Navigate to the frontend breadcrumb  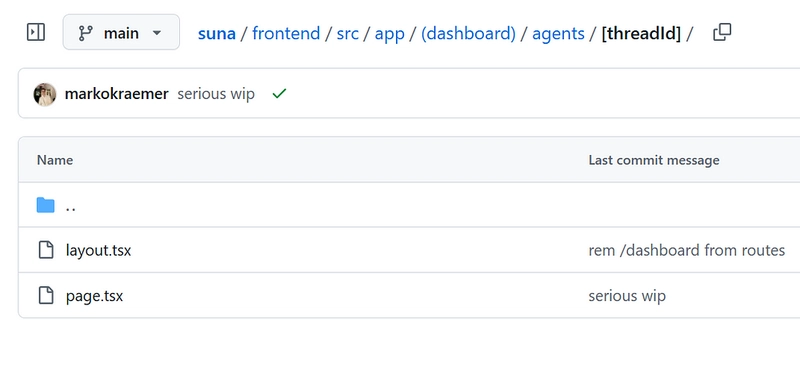(x=286, y=34)
